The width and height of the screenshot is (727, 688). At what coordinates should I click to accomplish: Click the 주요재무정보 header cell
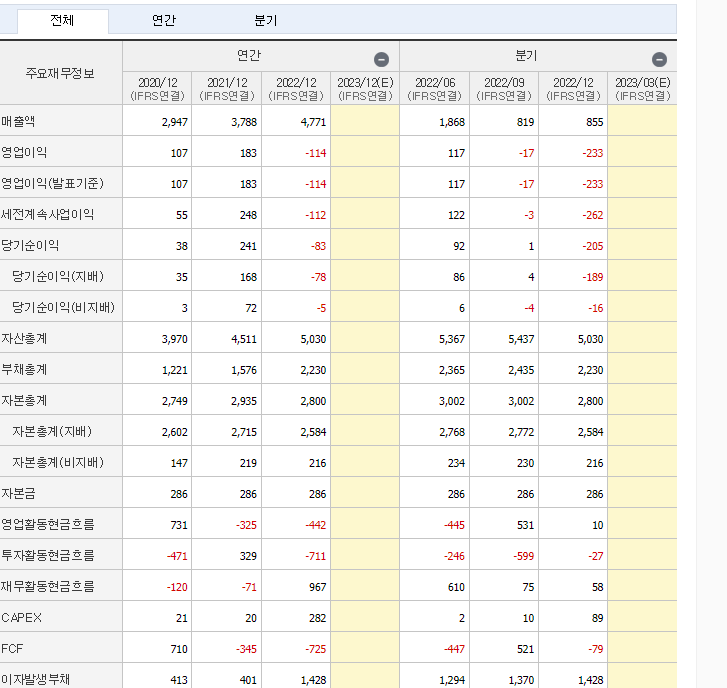60,73
